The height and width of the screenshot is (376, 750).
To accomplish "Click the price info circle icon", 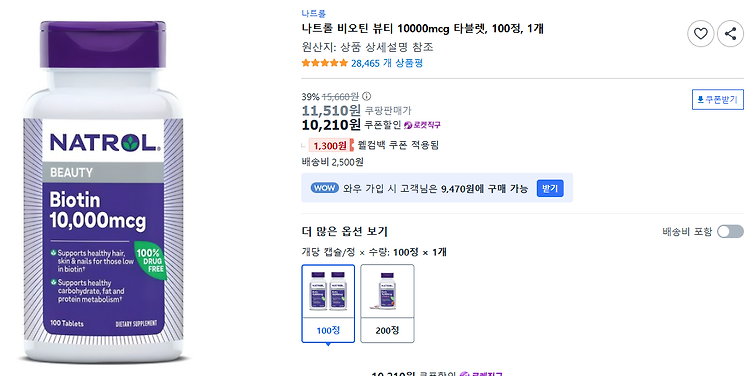I will click(x=366, y=97).
